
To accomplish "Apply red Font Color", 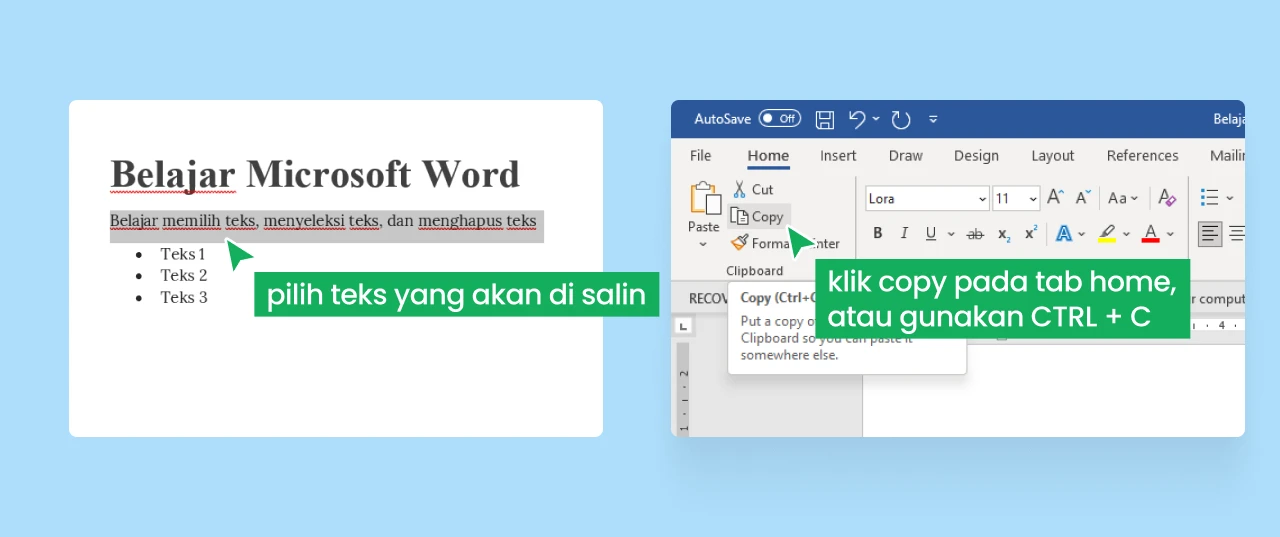I will pos(1150,234).
